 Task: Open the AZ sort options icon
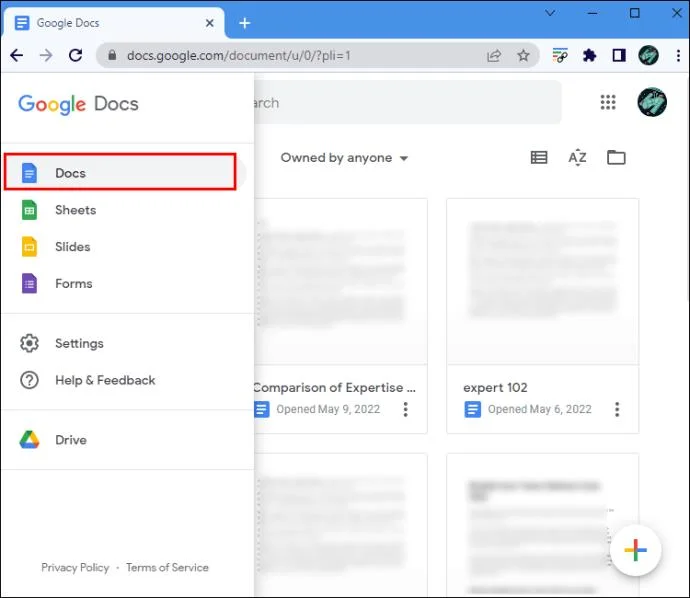(x=577, y=158)
